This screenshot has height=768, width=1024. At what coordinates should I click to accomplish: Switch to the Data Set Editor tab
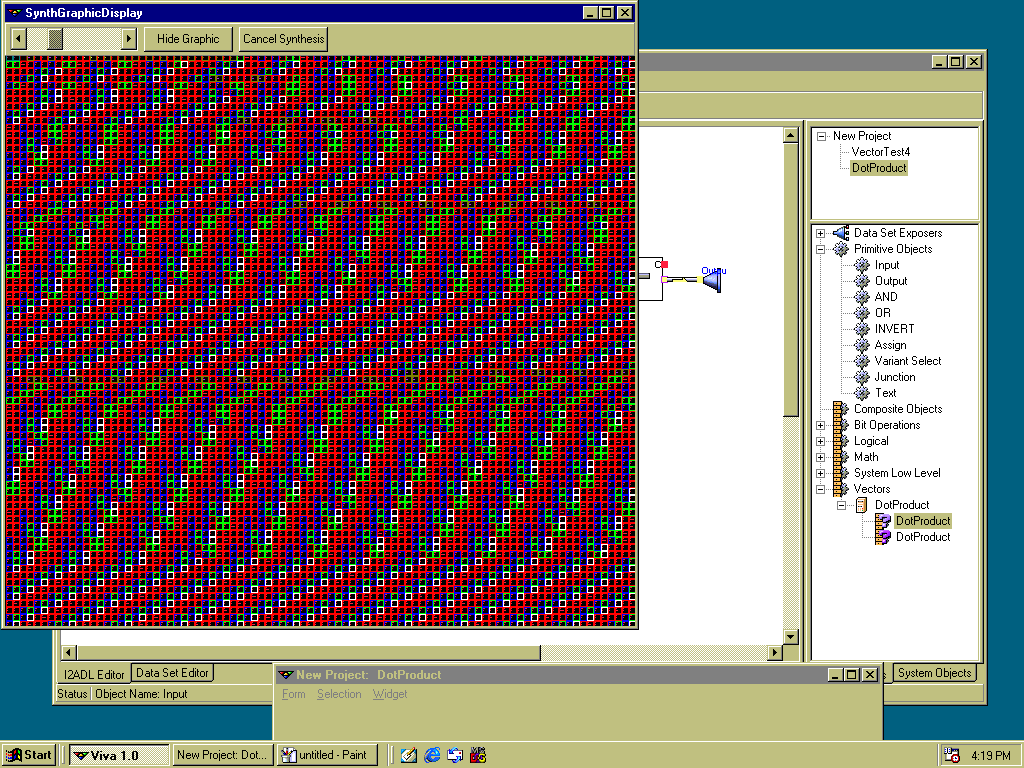[x=172, y=673]
